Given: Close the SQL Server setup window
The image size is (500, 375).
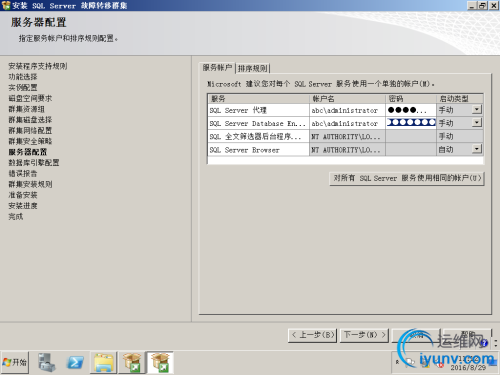Looking at the screenshot, I should tap(494, 5).
